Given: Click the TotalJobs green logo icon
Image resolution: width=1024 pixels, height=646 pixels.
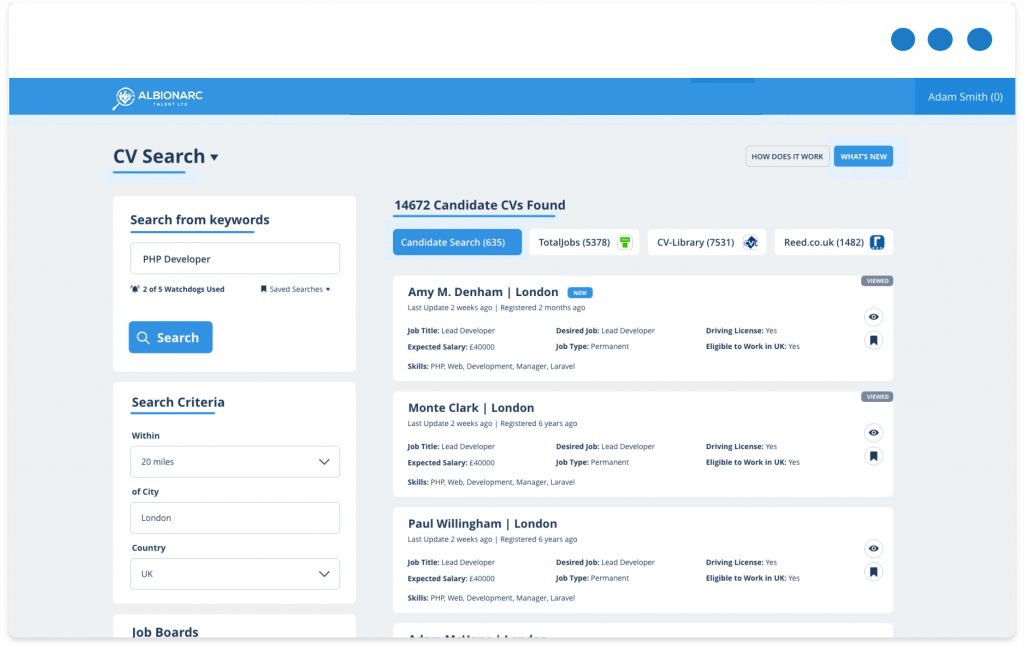Looking at the screenshot, I should coord(625,242).
